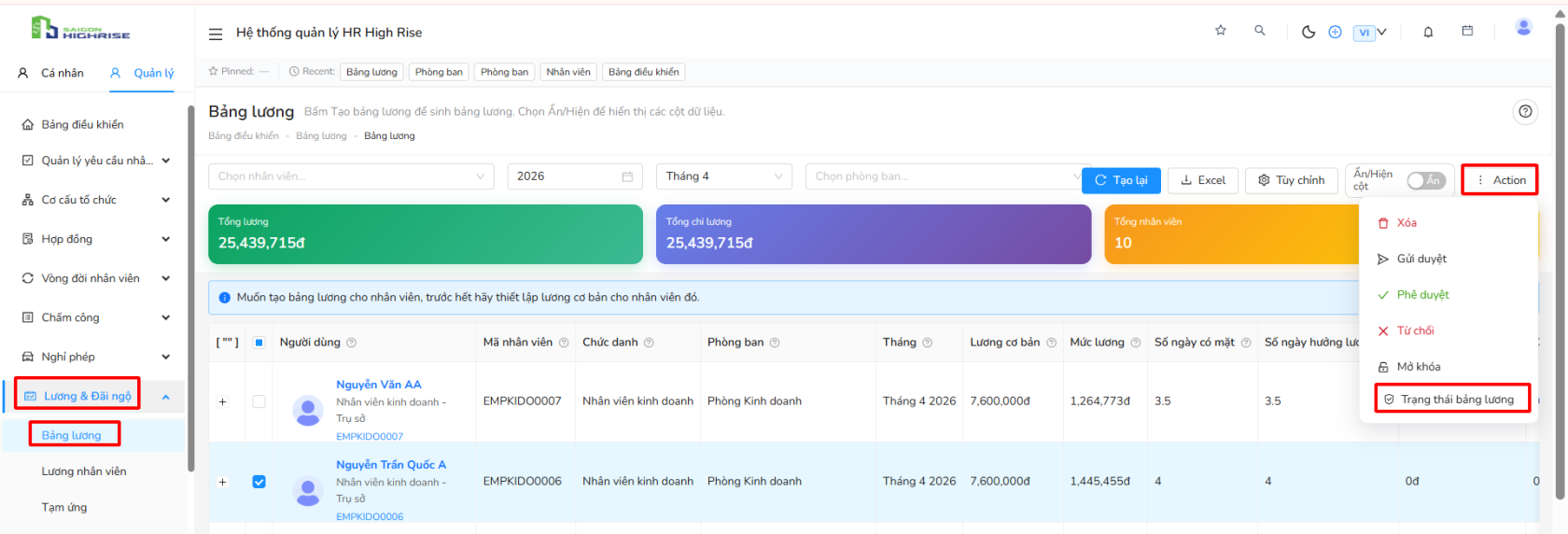Image resolution: width=1568 pixels, height=534 pixels.
Task: Open the calendar icon in header
Action: point(1467,31)
